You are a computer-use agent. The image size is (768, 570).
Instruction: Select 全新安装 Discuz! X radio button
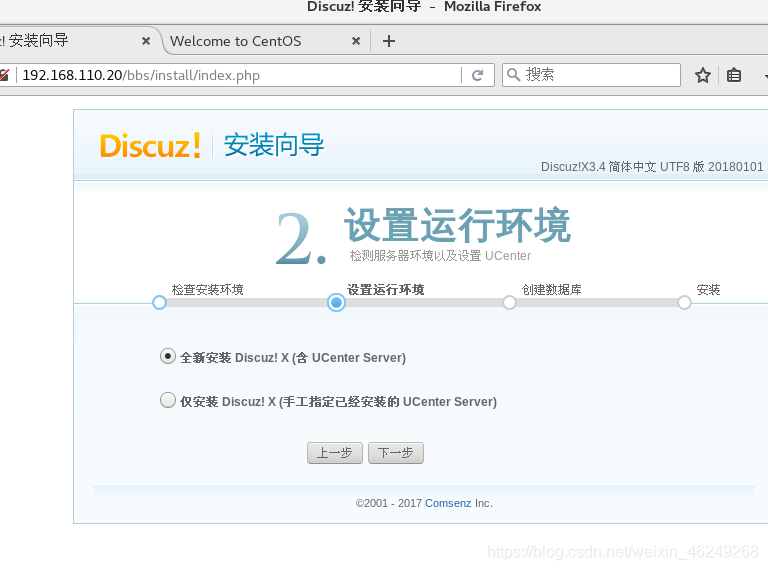click(x=168, y=356)
